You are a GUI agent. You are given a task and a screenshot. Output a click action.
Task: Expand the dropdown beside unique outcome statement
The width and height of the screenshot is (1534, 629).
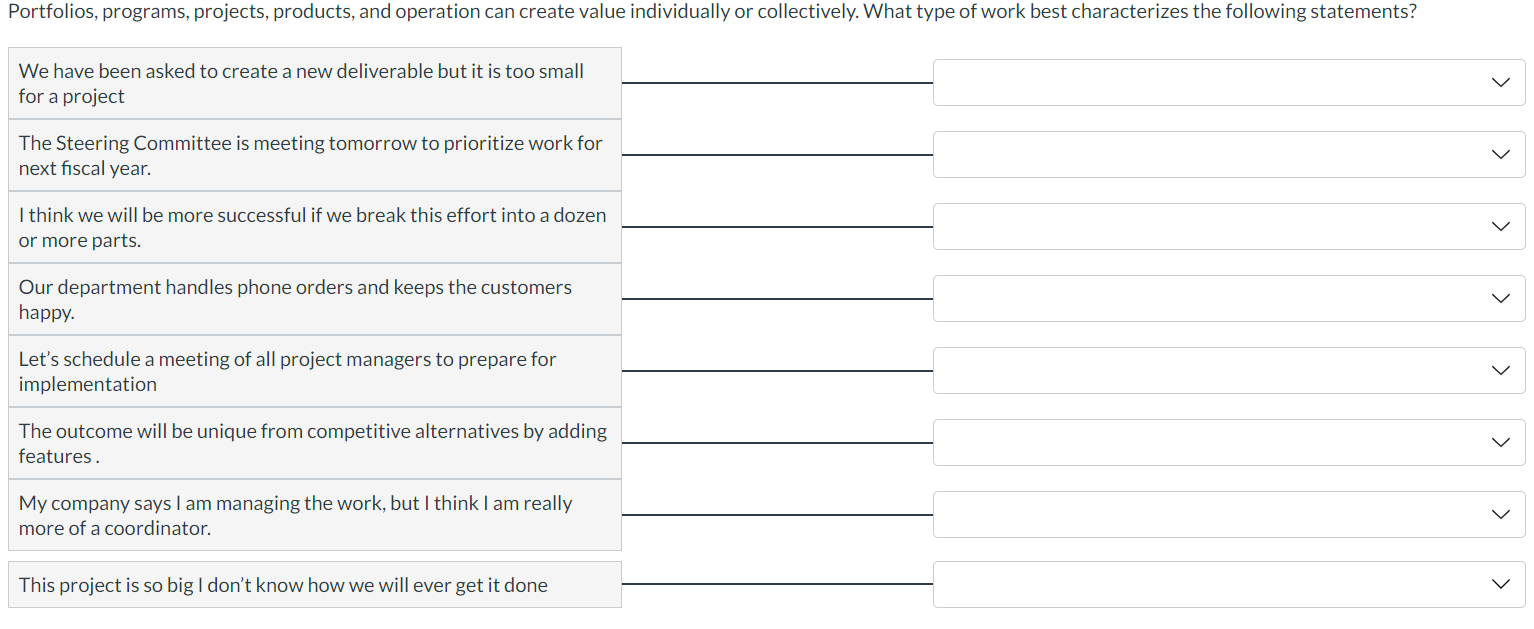[1229, 442]
